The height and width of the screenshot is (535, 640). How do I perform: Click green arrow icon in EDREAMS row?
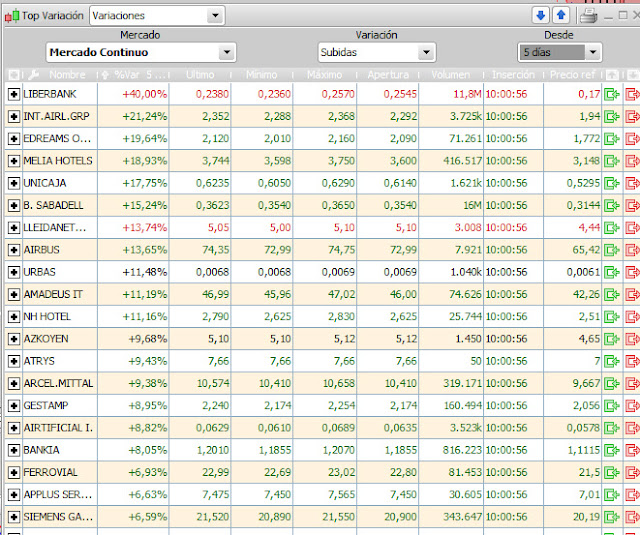(612, 139)
